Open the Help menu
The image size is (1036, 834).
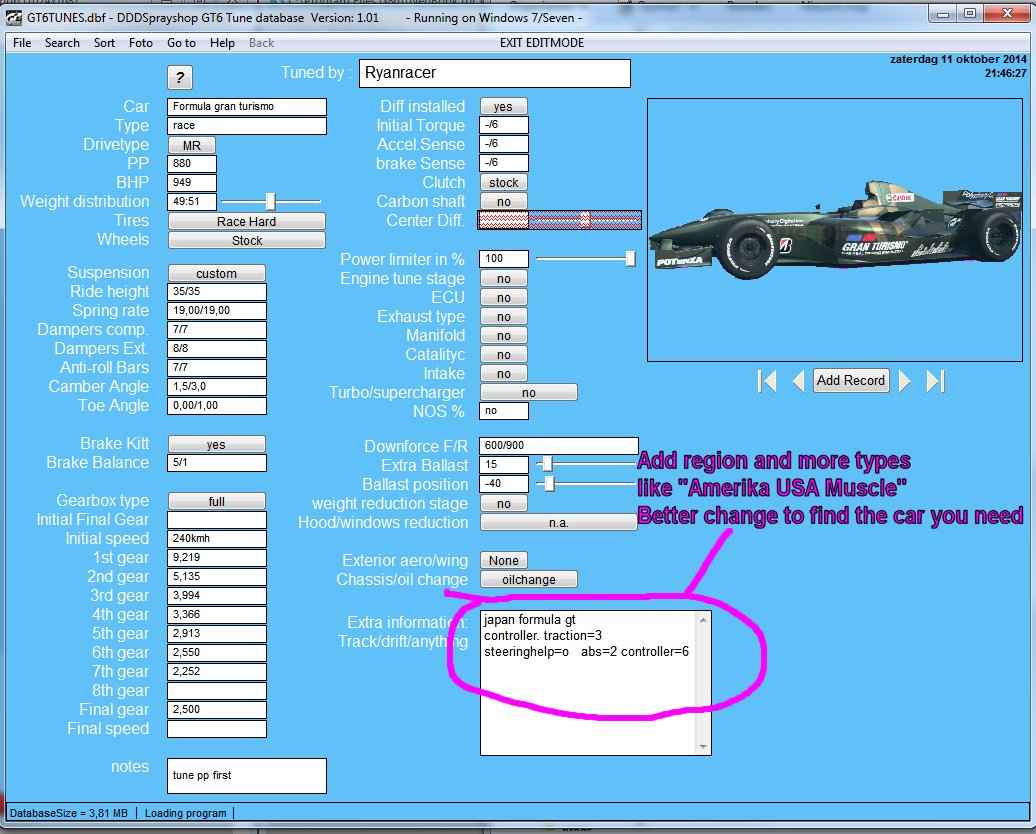click(x=222, y=43)
